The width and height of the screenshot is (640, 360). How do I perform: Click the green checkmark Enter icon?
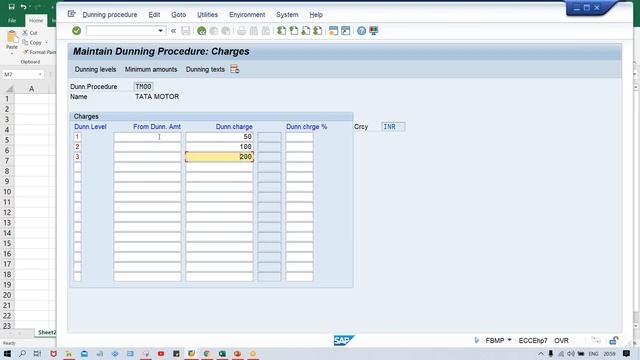click(x=76, y=31)
